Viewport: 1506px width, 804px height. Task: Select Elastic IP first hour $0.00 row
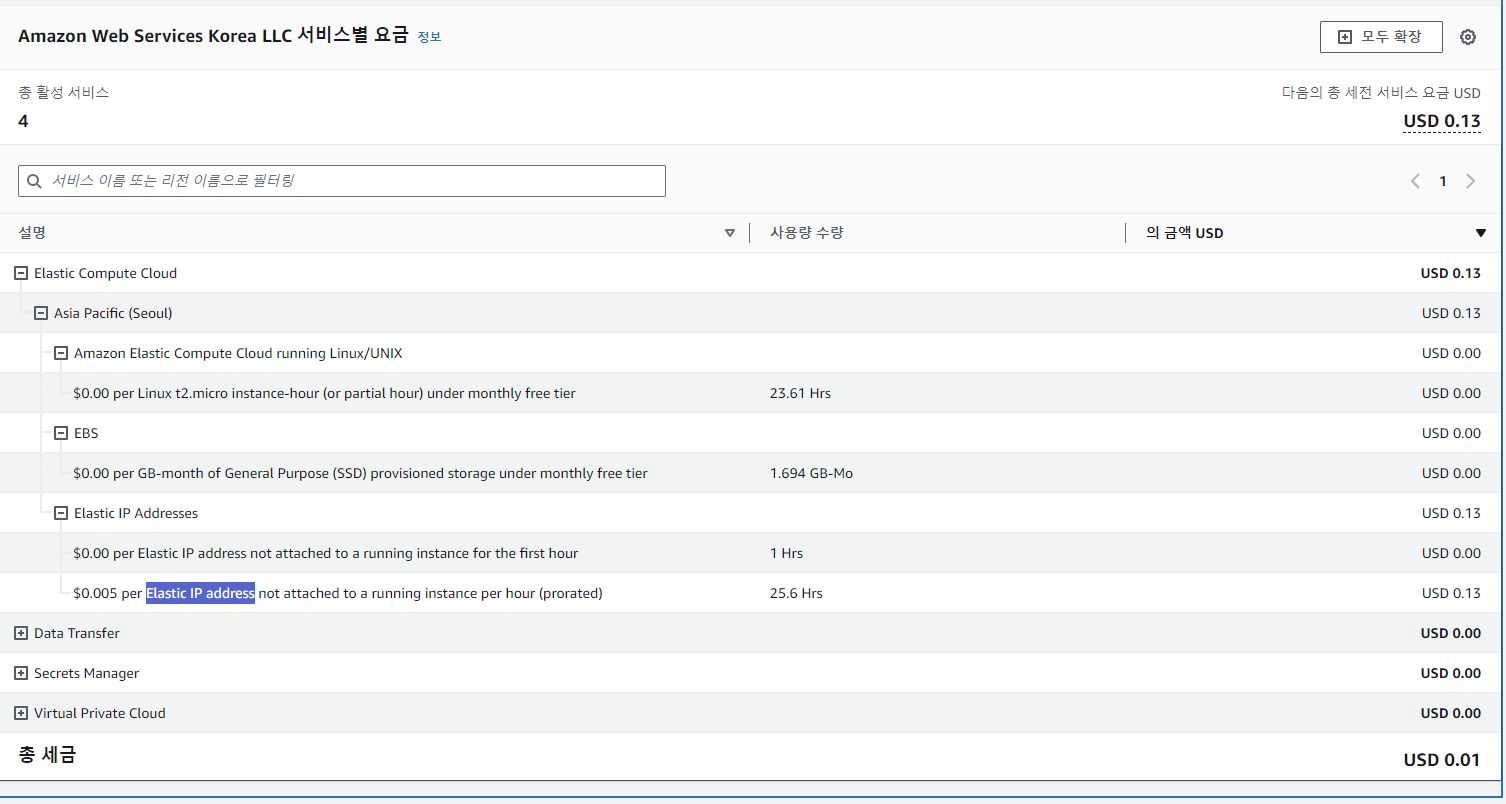[x=751, y=553]
